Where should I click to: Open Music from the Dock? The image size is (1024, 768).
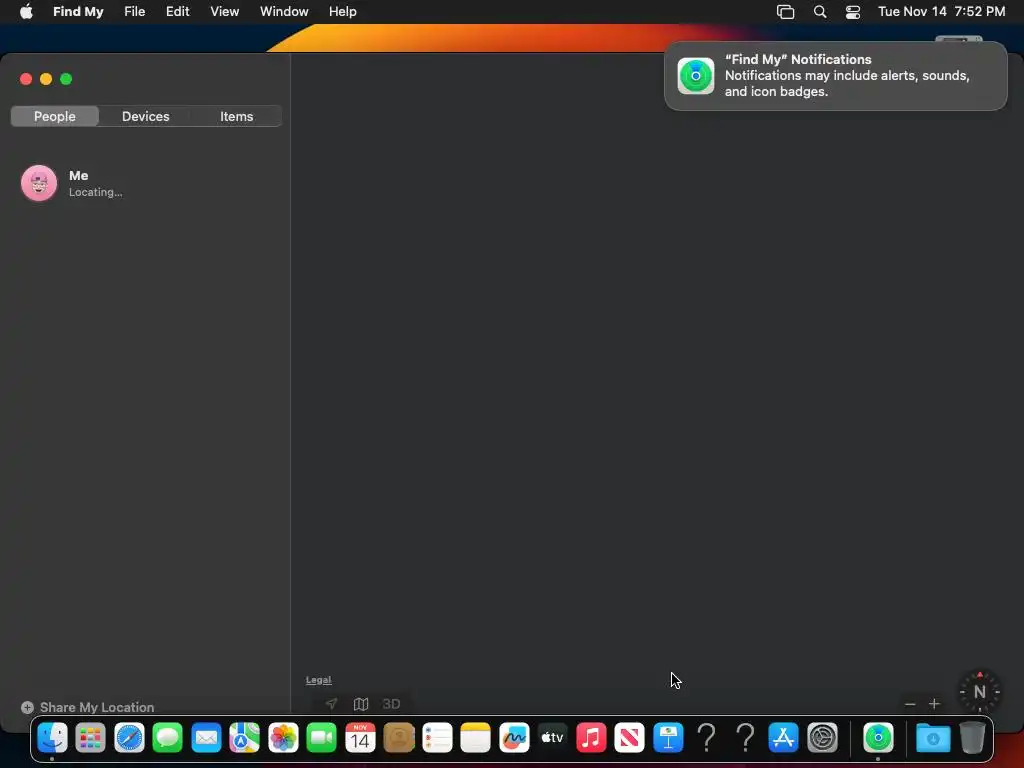pyautogui.click(x=591, y=738)
